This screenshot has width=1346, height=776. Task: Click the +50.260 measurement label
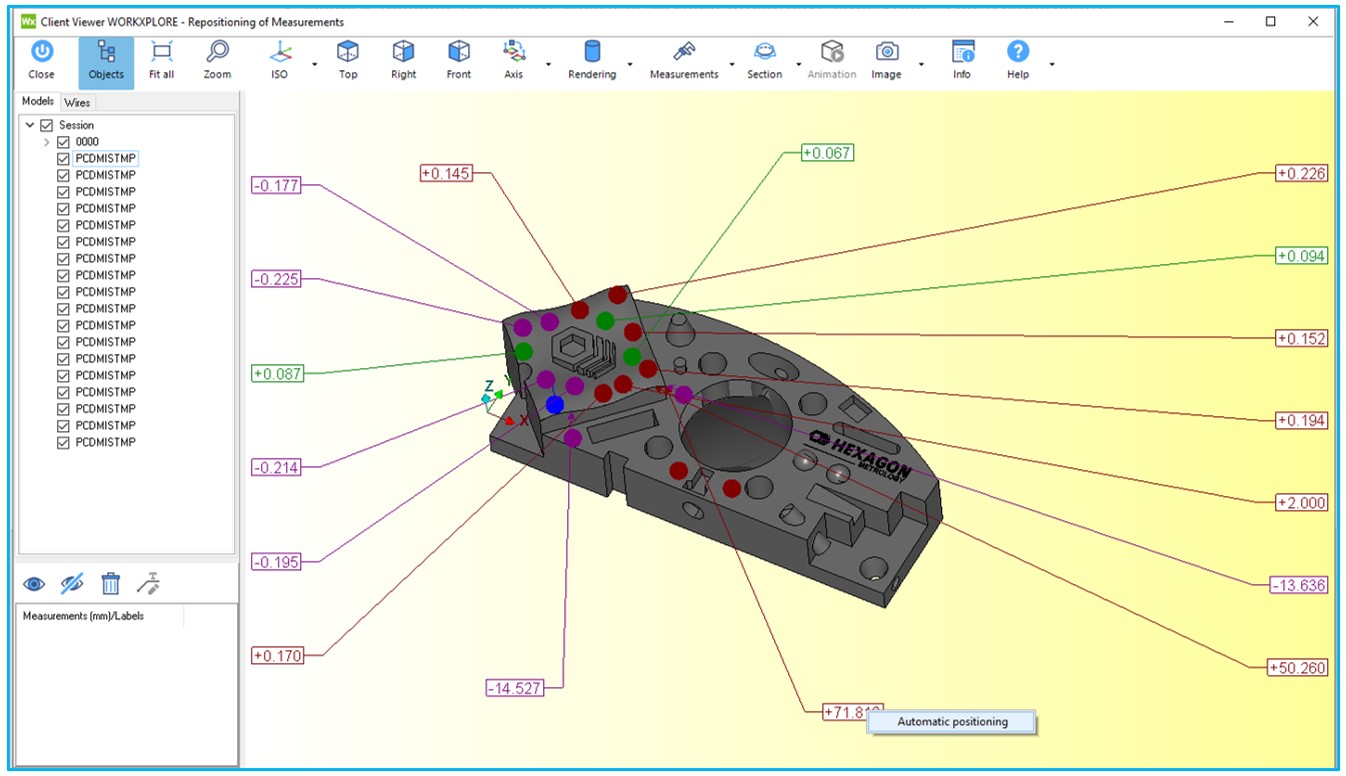(x=1297, y=667)
